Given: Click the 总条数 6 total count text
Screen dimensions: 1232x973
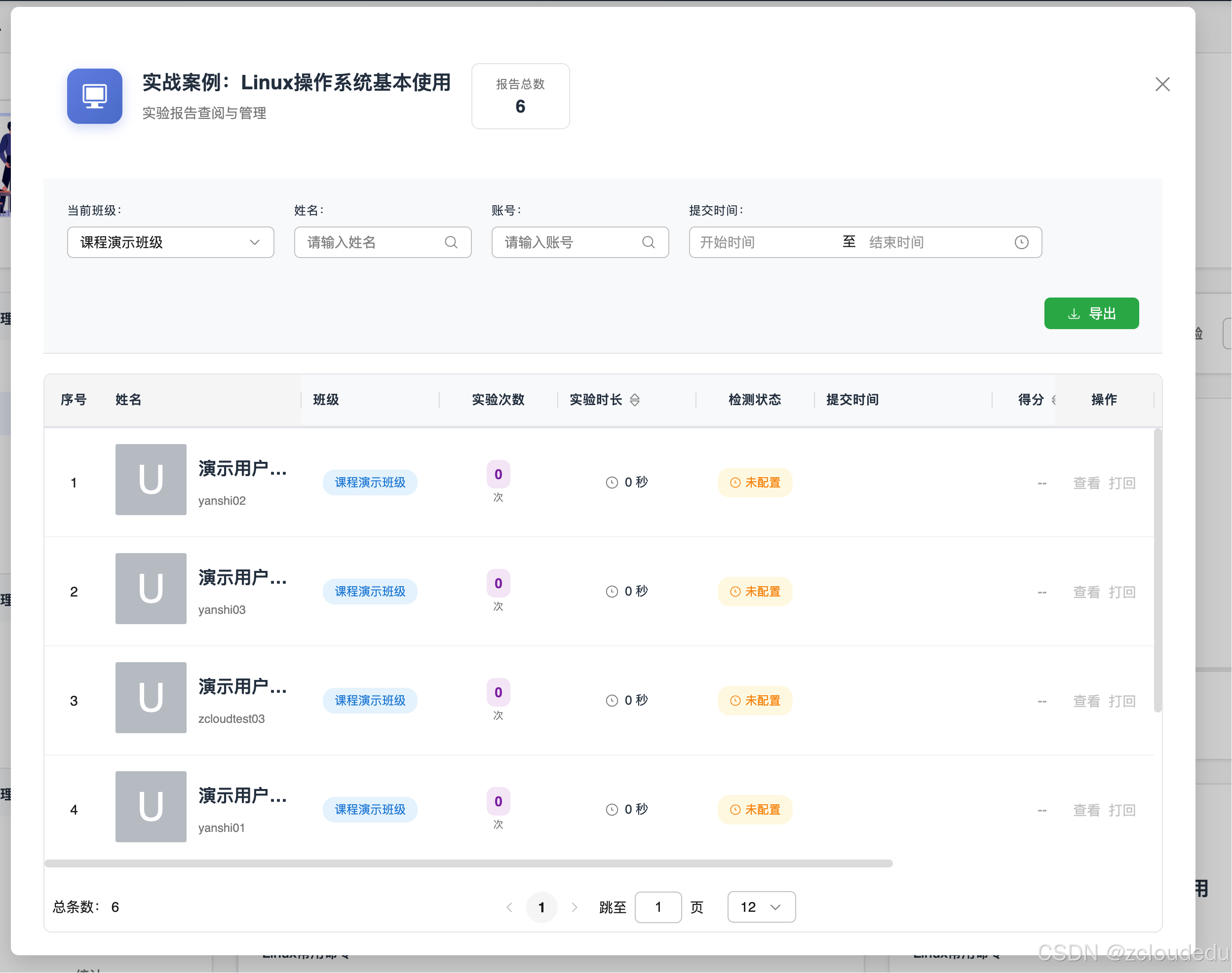Looking at the screenshot, I should pyautogui.click(x=86, y=907).
